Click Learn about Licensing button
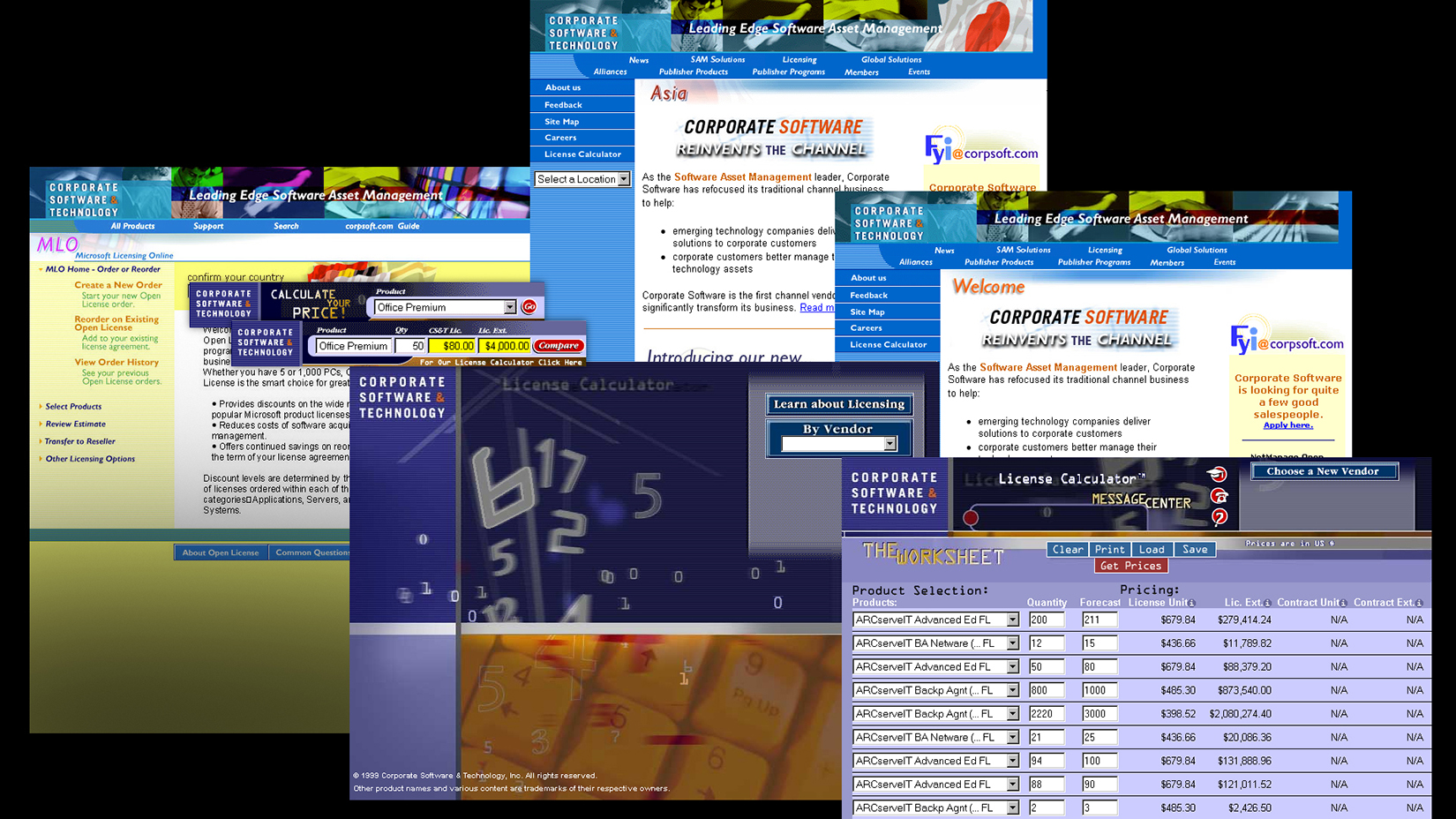 tap(838, 404)
